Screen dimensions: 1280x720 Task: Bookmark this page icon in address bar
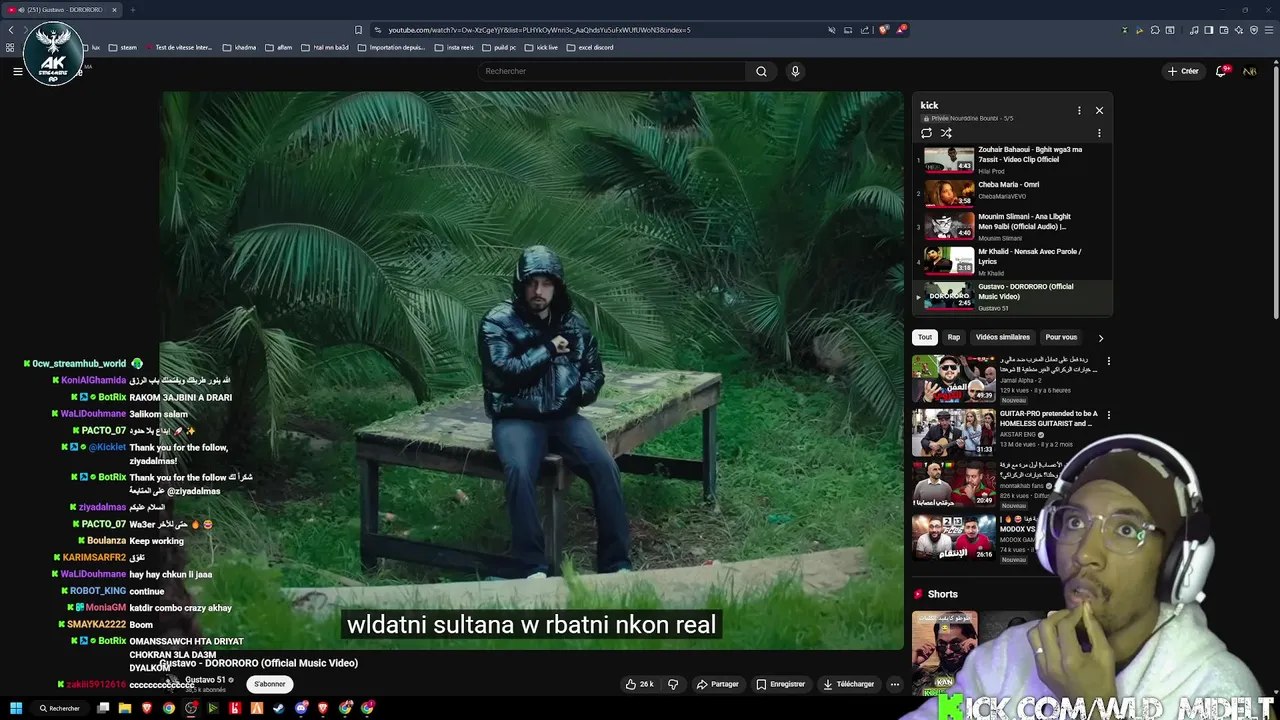(359, 30)
